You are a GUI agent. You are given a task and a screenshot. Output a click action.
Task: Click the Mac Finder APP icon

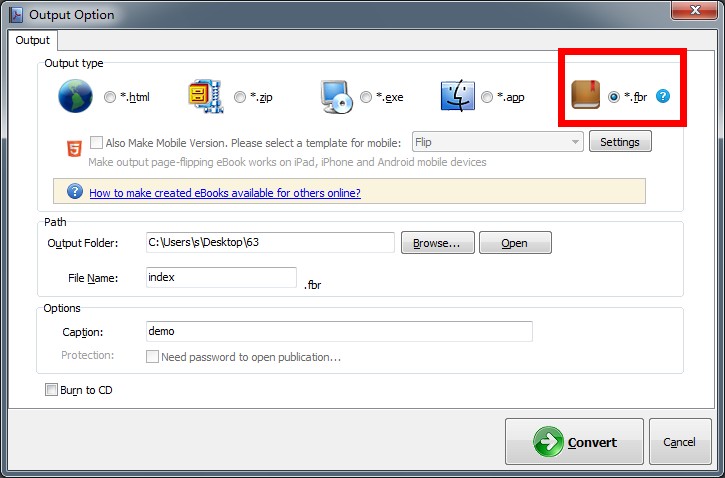click(x=458, y=96)
